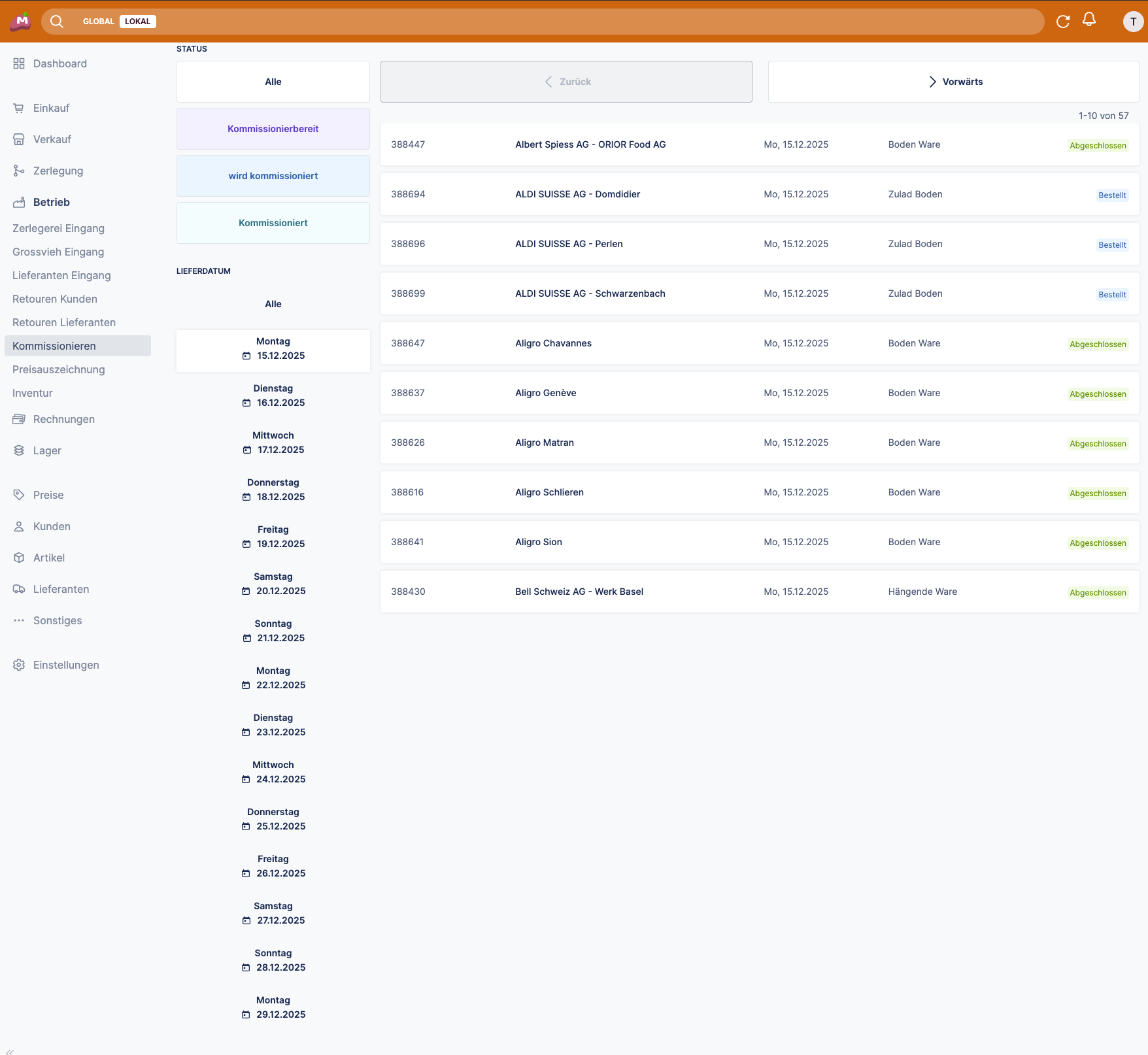Viewport: 1148px width, 1055px height.
Task: Open Preisauszeichnung in the sidebar
Action: click(x=59, y=369)
